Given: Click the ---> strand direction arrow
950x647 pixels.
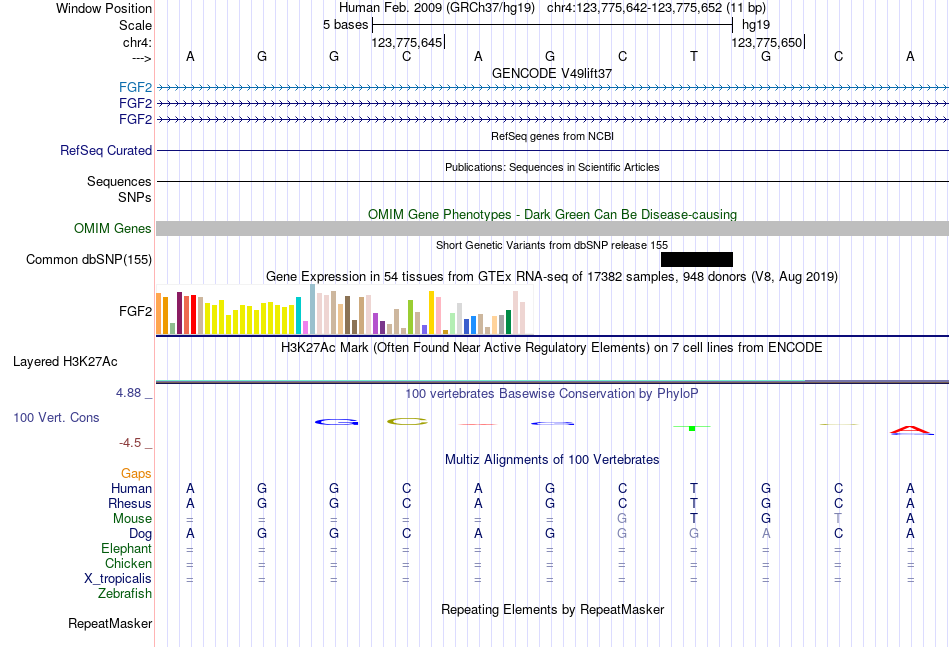Looking at the screenshot, I should point(142,58).
